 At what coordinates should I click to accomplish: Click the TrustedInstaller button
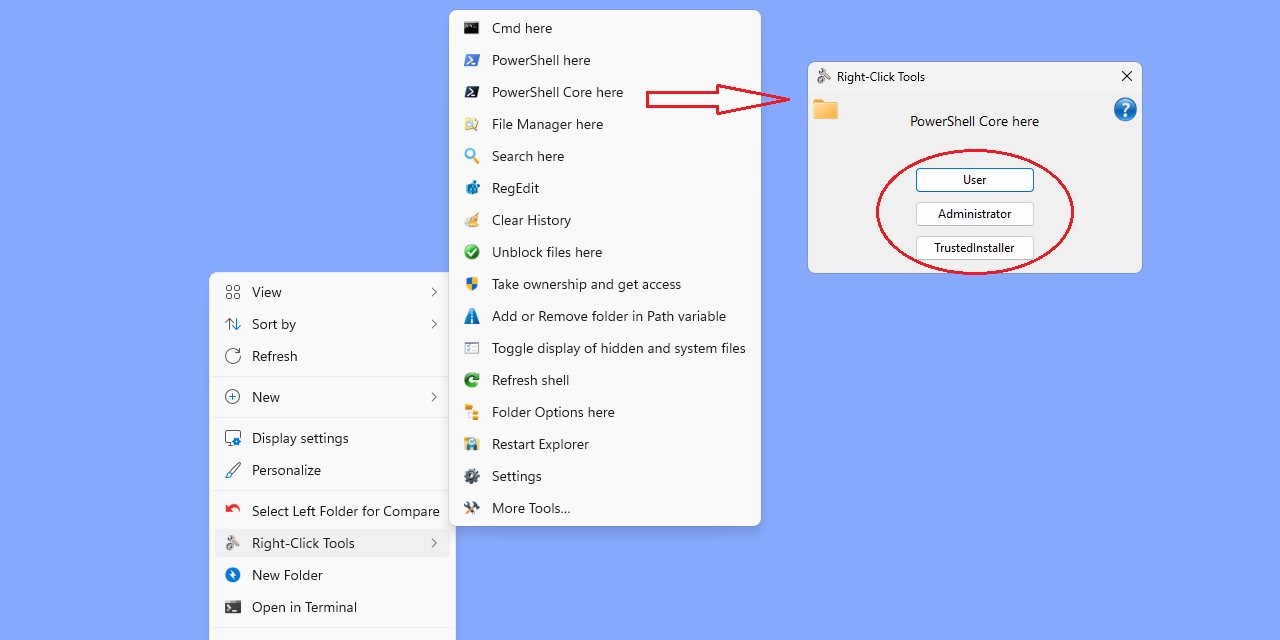[x=975, y=248]
